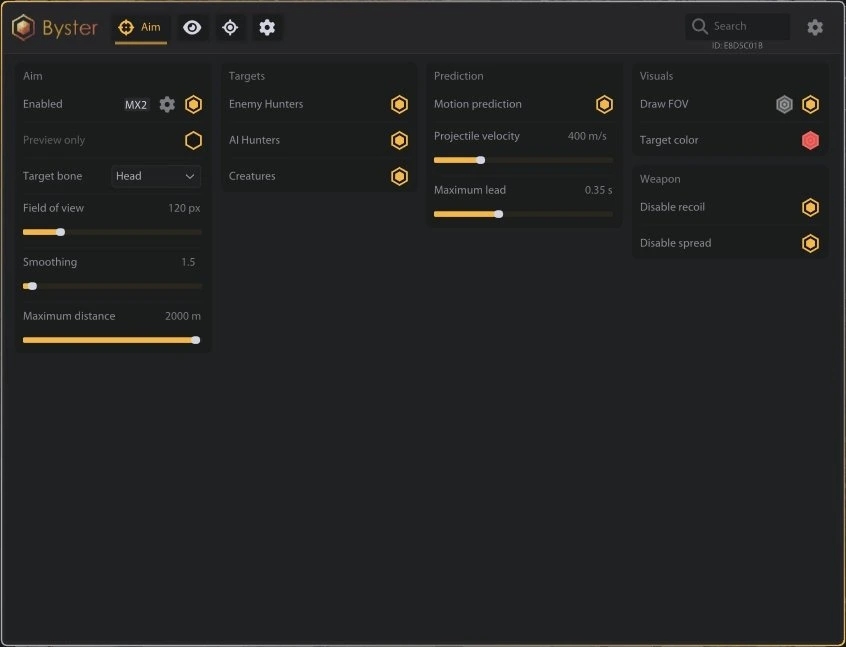Click the Byster title text
The height and width of the screenshot is (647, 846).
click(70, 28)
